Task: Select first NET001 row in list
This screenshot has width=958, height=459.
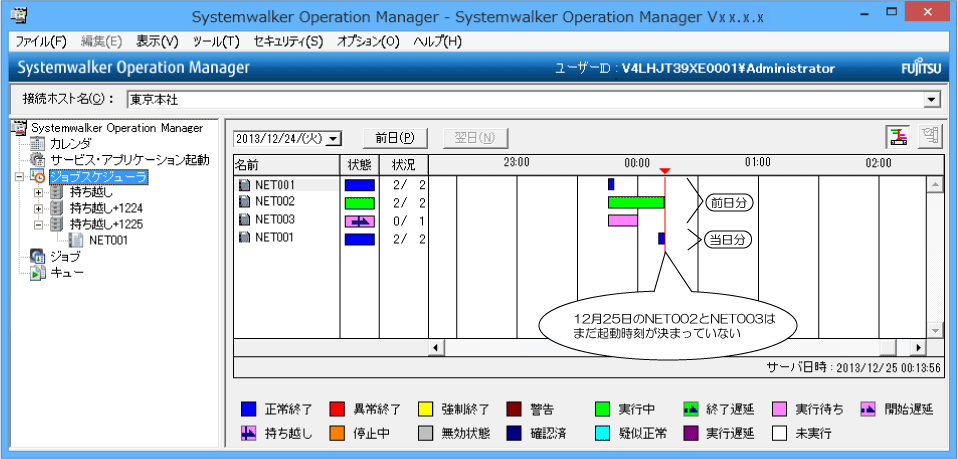Action: tap(287, 185)
